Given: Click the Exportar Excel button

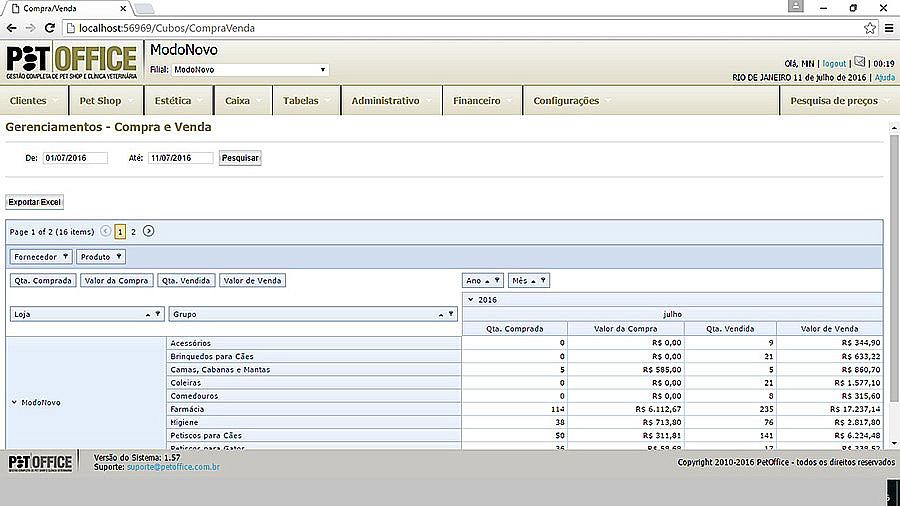Looking at the screenshot, I should (x=35, y=202).
